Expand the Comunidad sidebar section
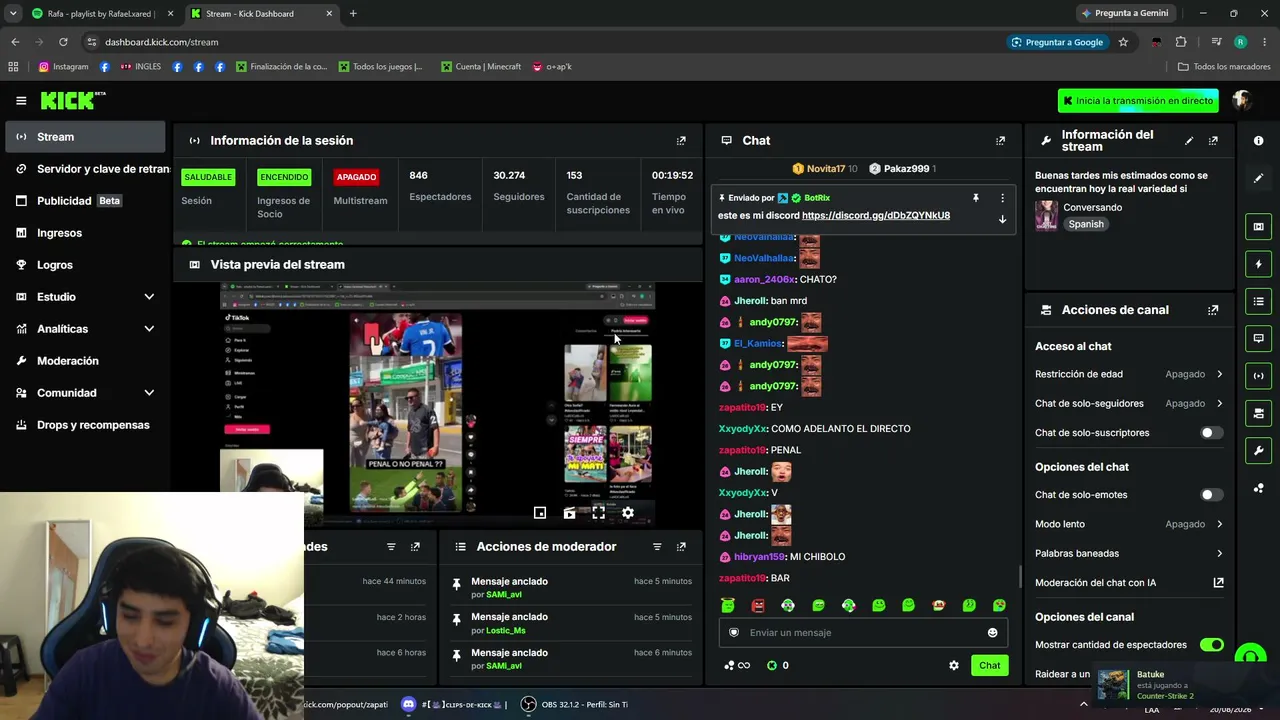Viewport: 1280px width, 720px height. point(149,393)
